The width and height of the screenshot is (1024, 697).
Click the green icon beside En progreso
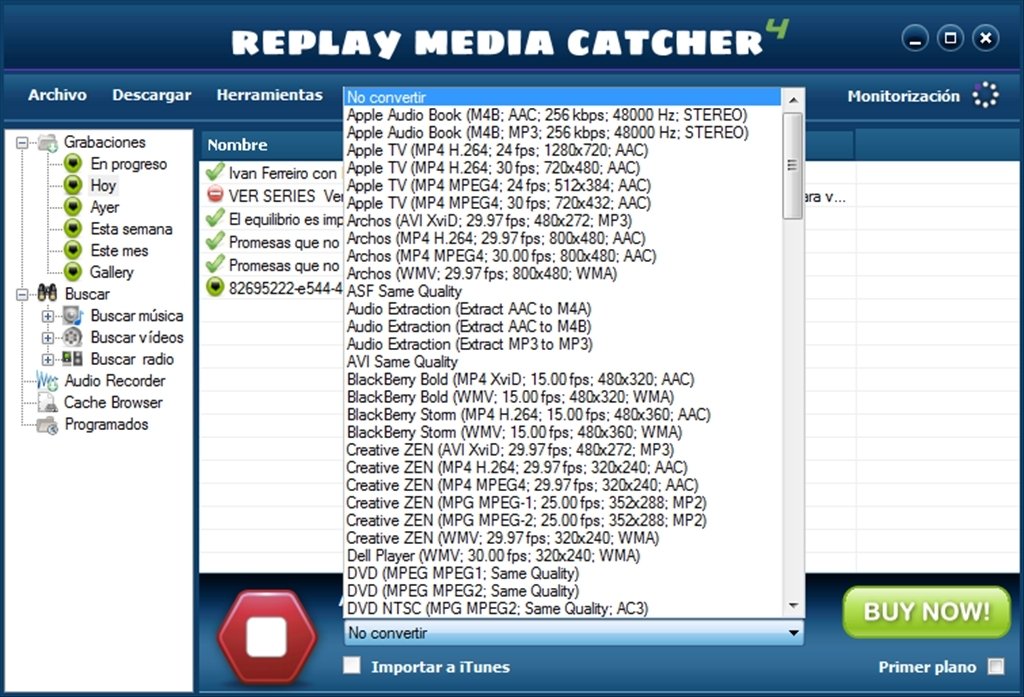coord(73,163)
